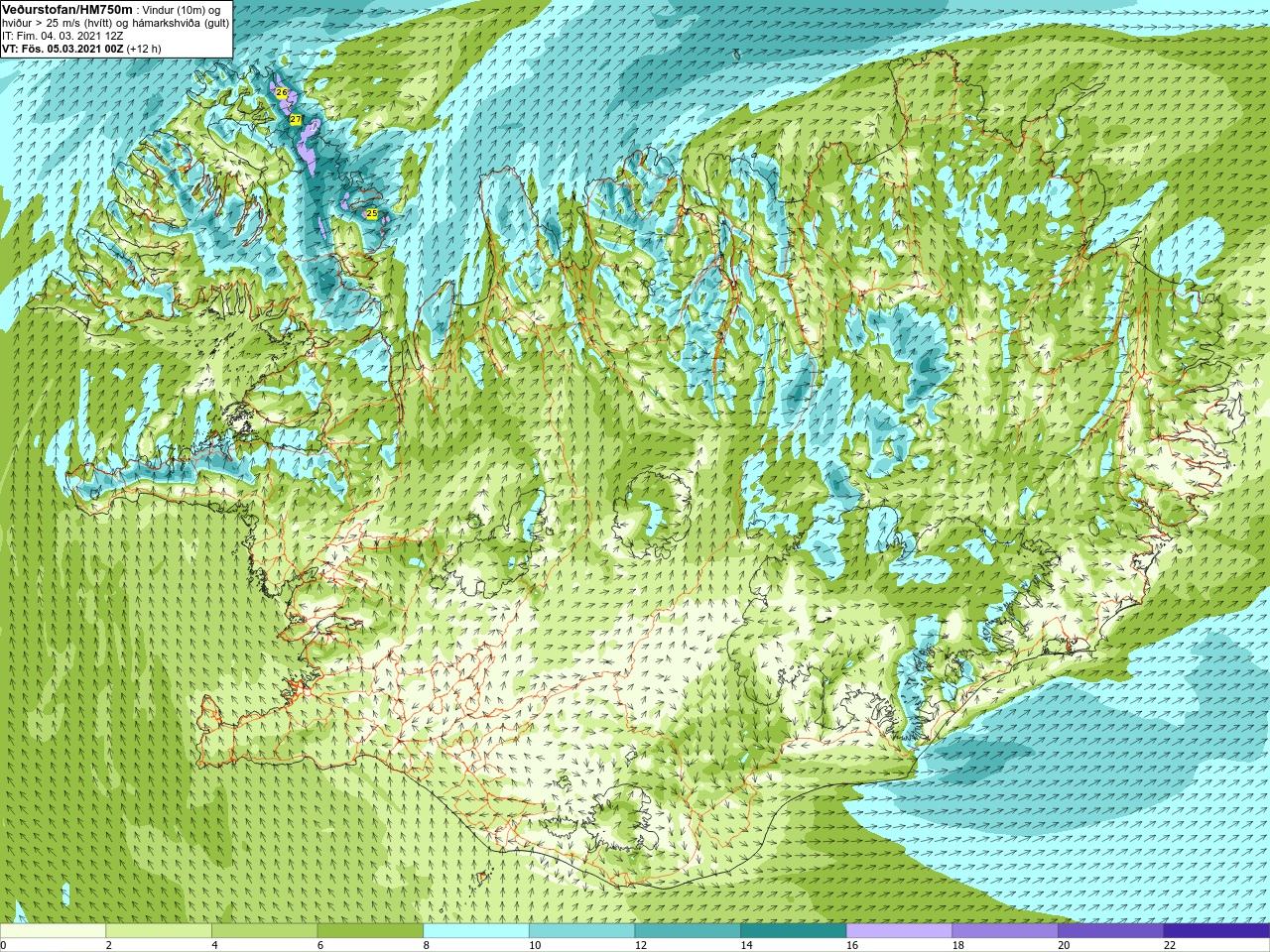This screenshot has height=952, width=1270.
Task: Select the 22+ m/s dark indigo legend swatch
Action: pos(1216,931)
